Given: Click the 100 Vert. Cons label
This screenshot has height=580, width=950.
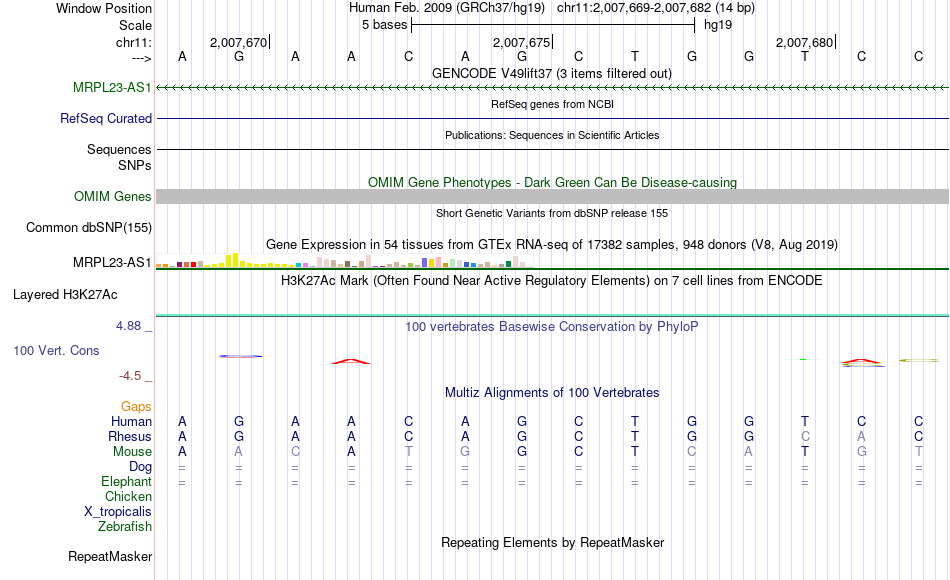Looking at the screenshot, I should (x=56, y=350).
